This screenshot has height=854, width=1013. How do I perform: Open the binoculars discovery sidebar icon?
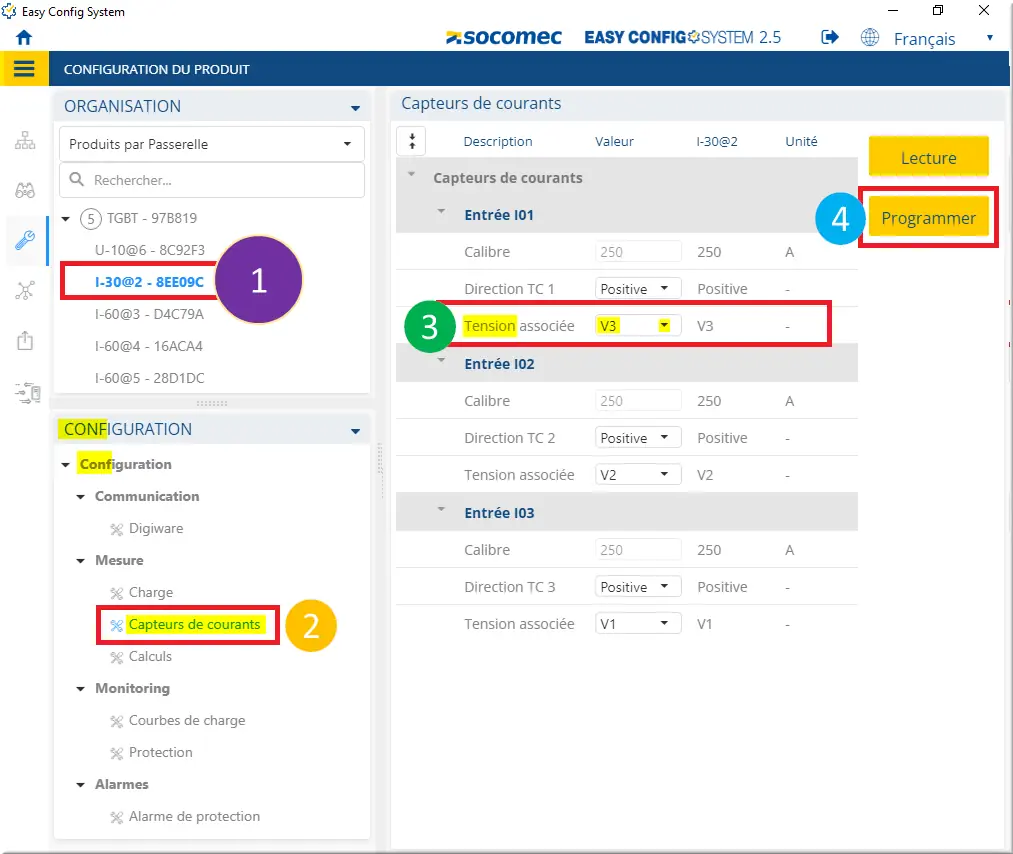[x=25, y=191]
